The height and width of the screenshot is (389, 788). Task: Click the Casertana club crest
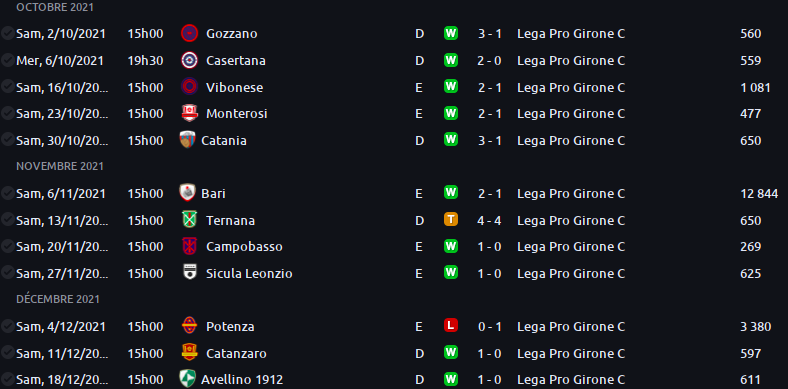(x=189, y=60)
